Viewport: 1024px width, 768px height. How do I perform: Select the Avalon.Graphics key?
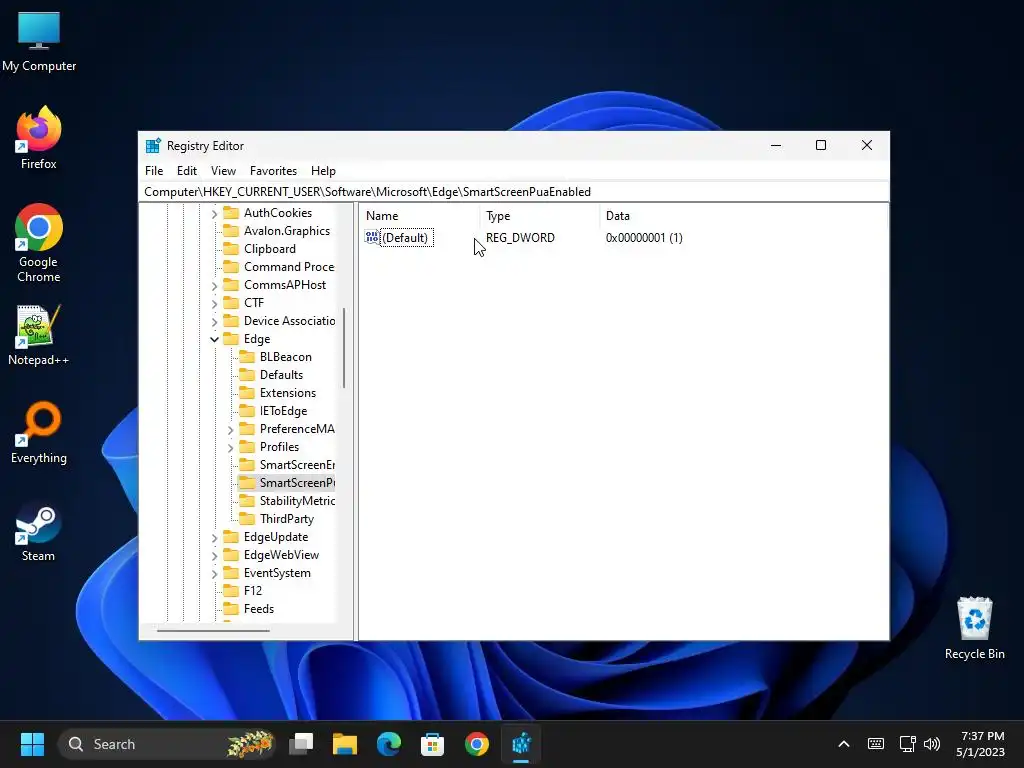(x=287, y=231)
